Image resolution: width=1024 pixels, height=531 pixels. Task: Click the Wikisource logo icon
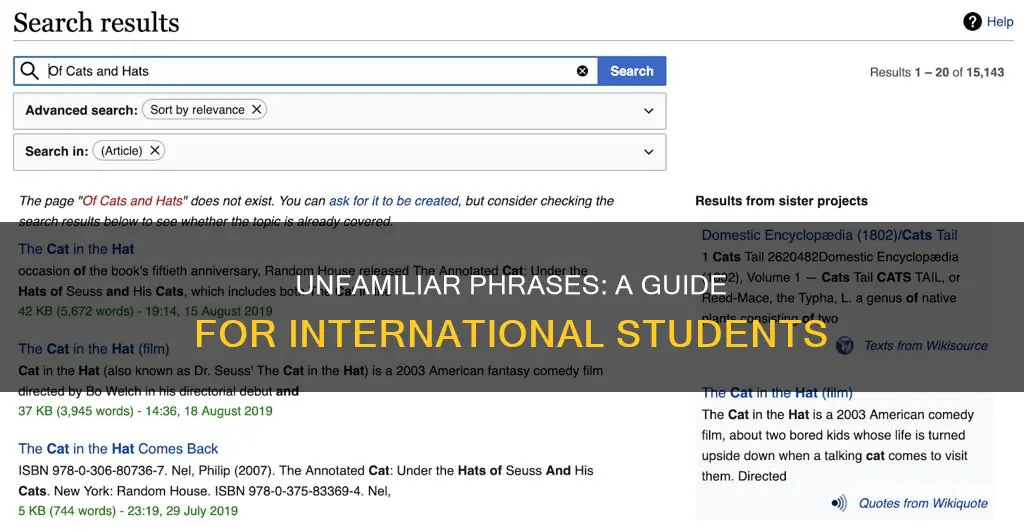tap(844, 345)
